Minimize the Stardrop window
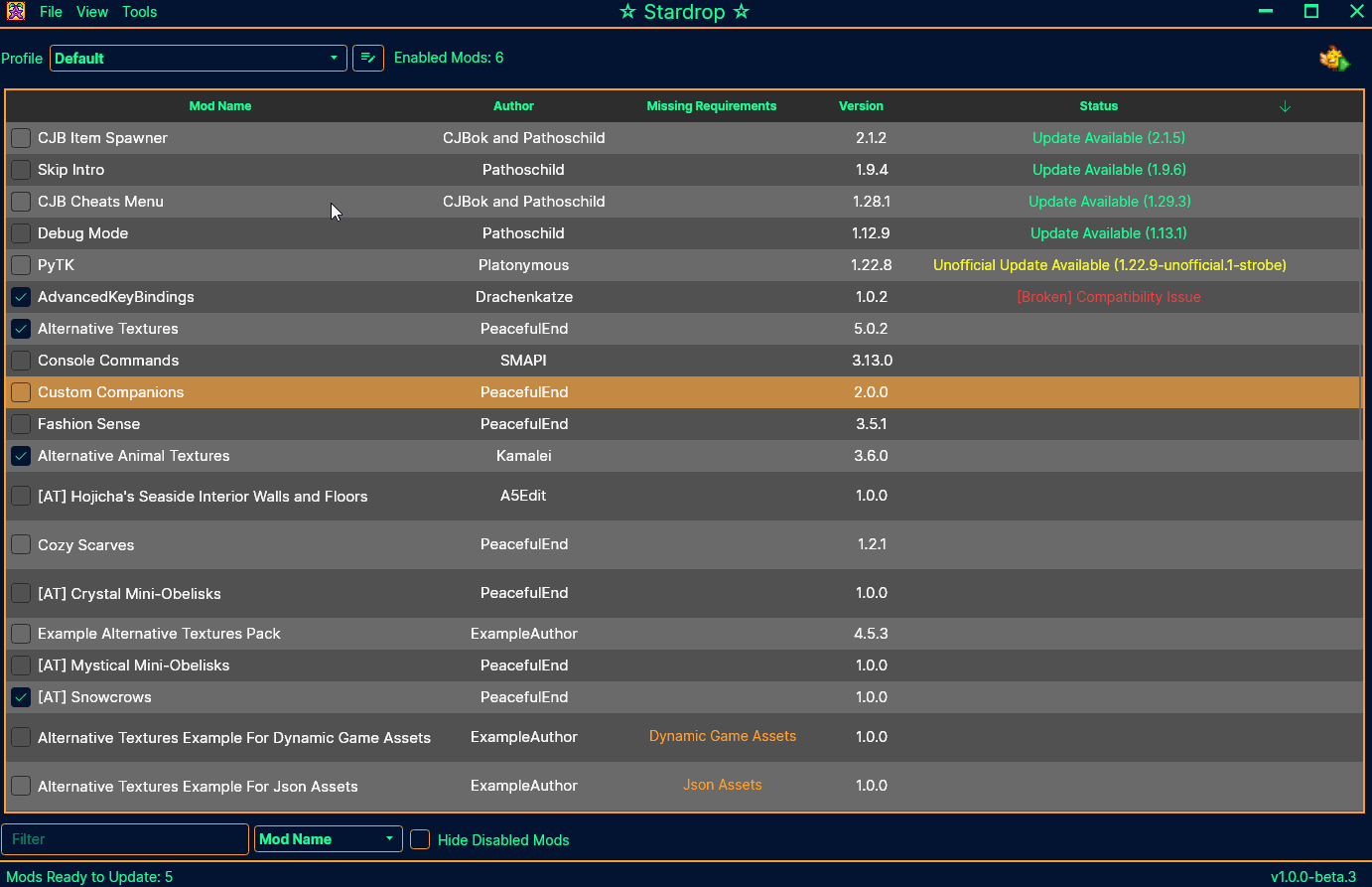1372x887 pixels. pyautogui.click(x=1266, y=12)
